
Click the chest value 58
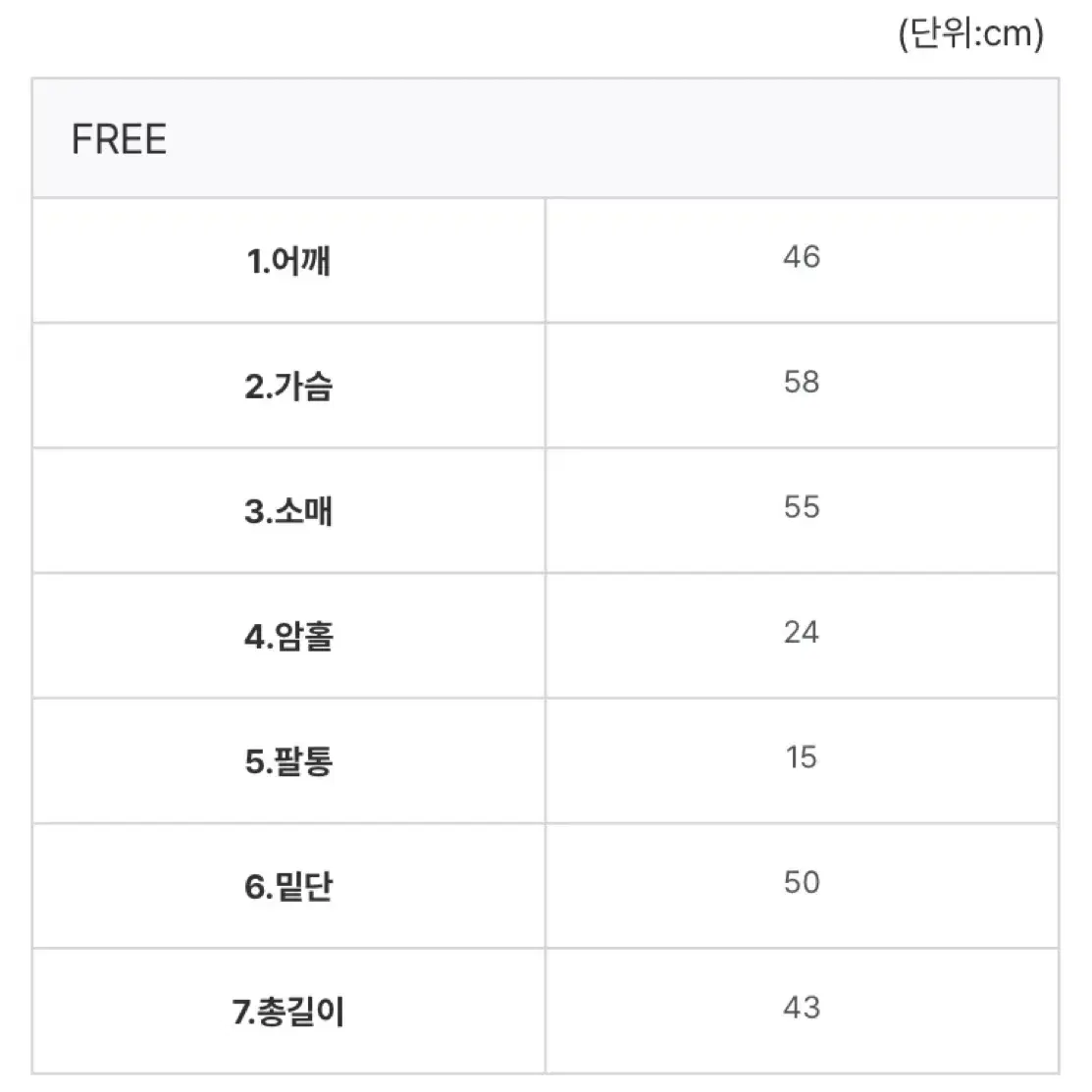coord(802,382)
